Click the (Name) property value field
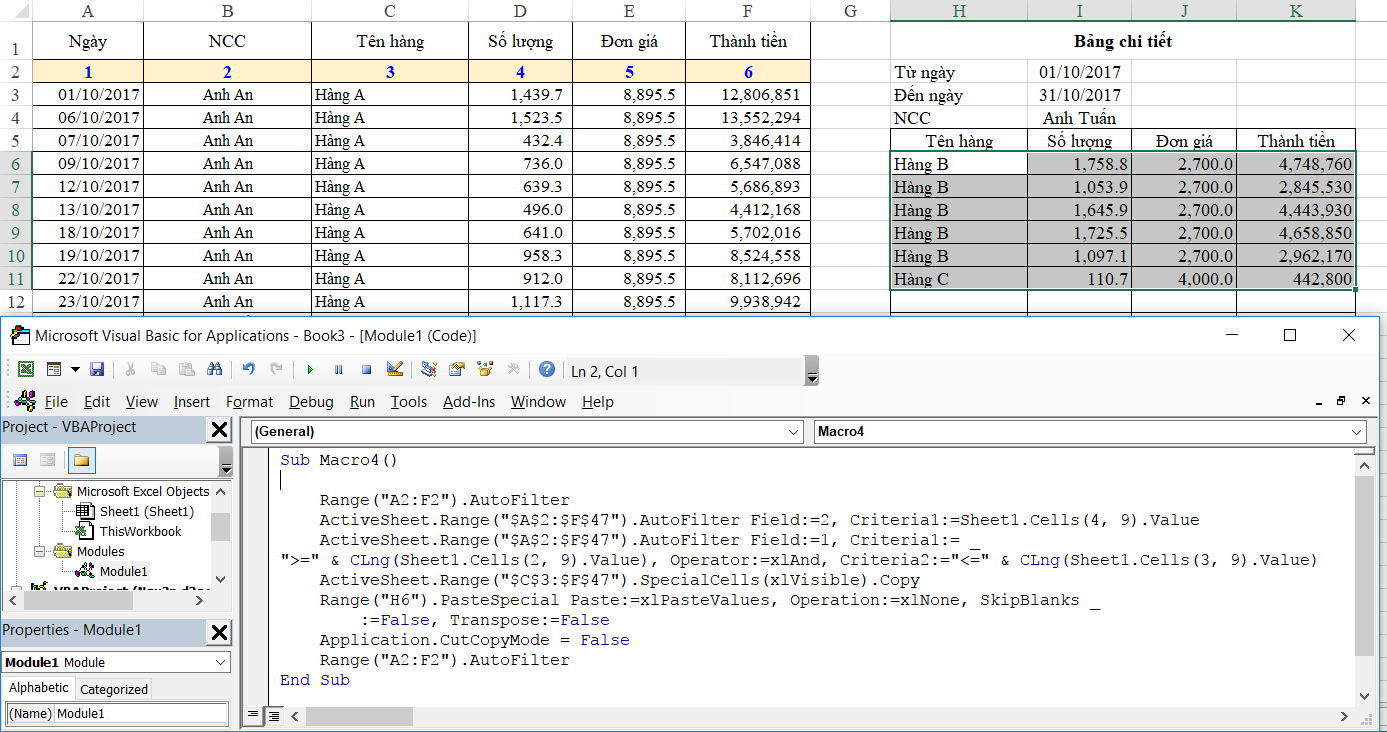Screen dimensions: 1387x732 (x=142, y=714)
